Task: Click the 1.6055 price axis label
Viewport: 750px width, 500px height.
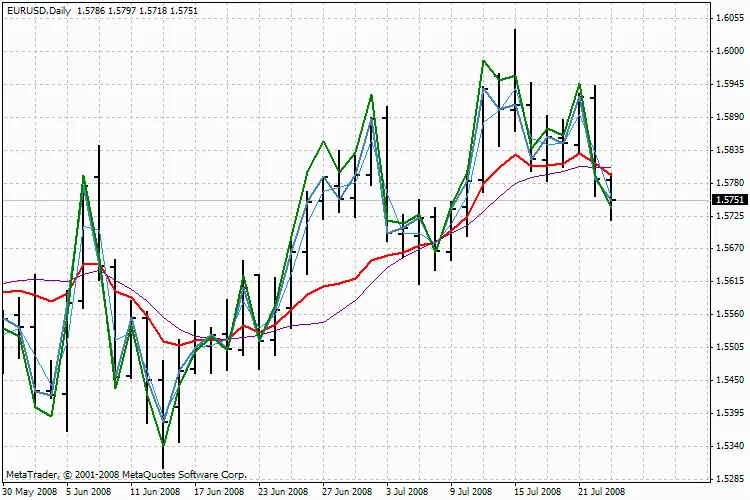Action: coord(729,18)
